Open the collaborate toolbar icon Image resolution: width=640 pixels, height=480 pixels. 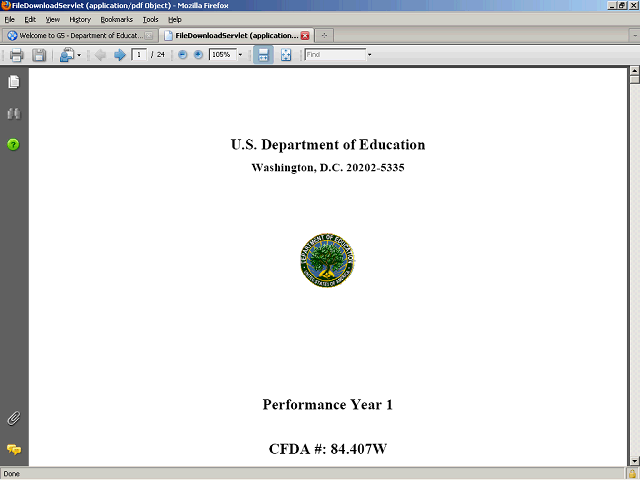tap(67, 55)
